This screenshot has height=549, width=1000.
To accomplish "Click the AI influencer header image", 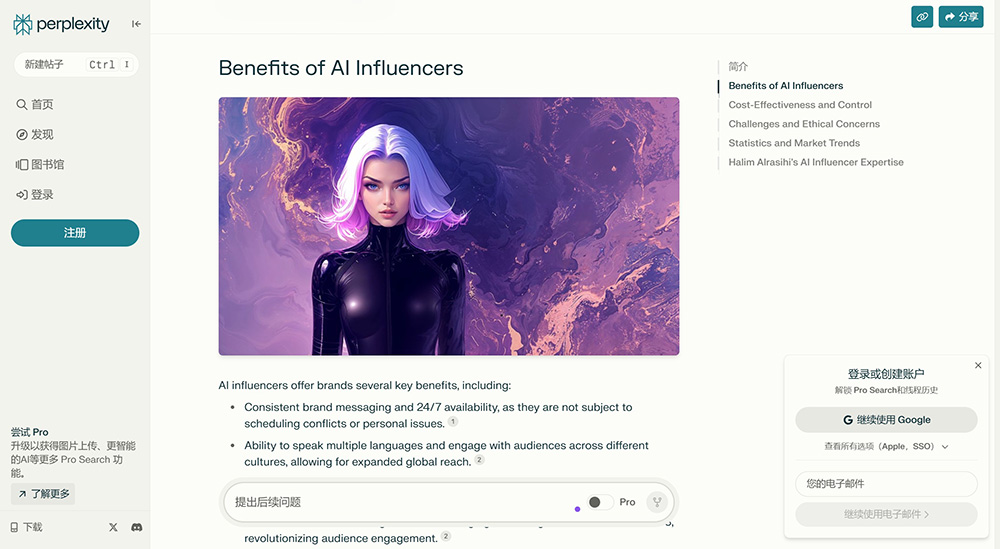I will [x=449, y=226].
